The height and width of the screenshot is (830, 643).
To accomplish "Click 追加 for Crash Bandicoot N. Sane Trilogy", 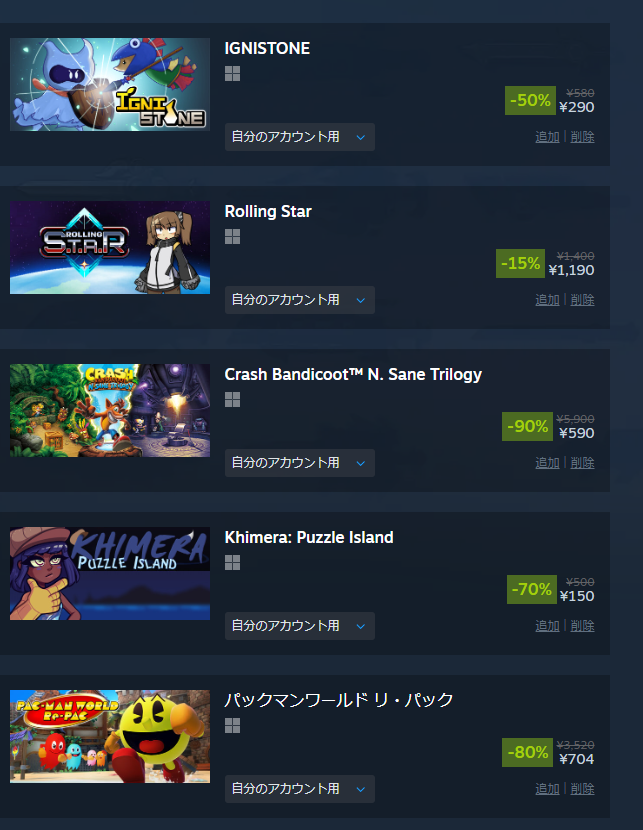I will coord(547,463).
